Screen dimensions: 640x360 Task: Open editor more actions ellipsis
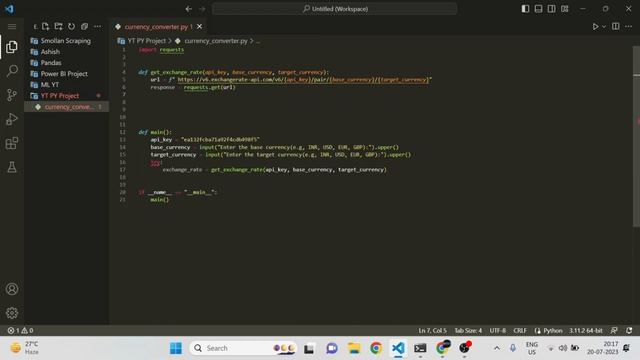(x=629, y=27)
